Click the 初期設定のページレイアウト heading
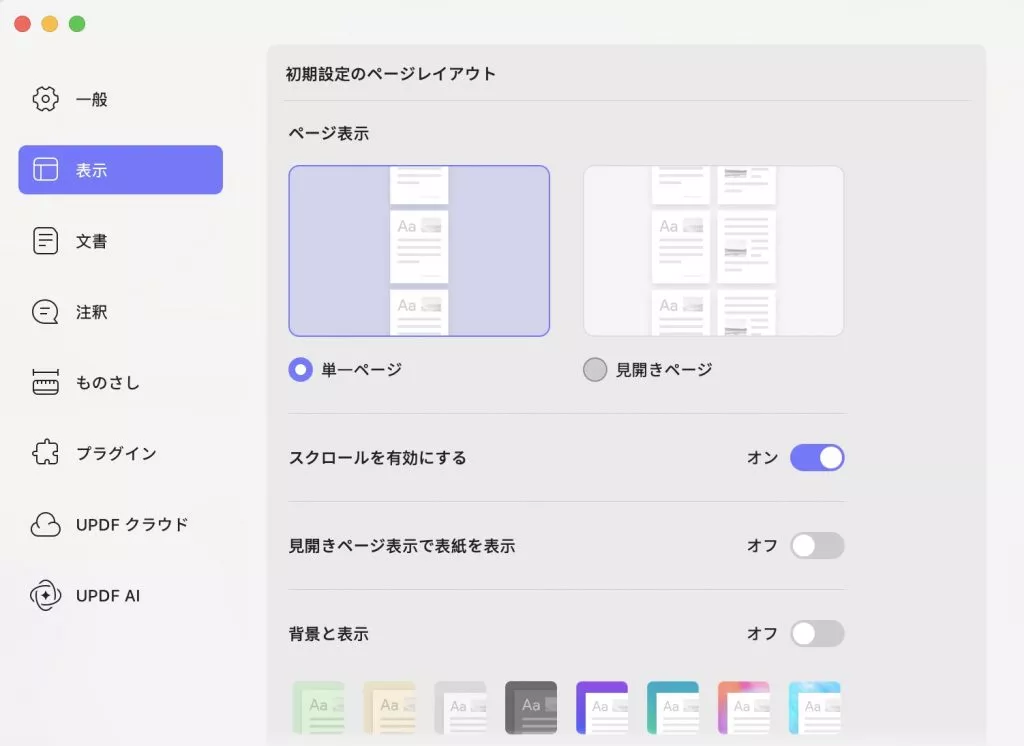1024x746 pixels. click(391, 74)
